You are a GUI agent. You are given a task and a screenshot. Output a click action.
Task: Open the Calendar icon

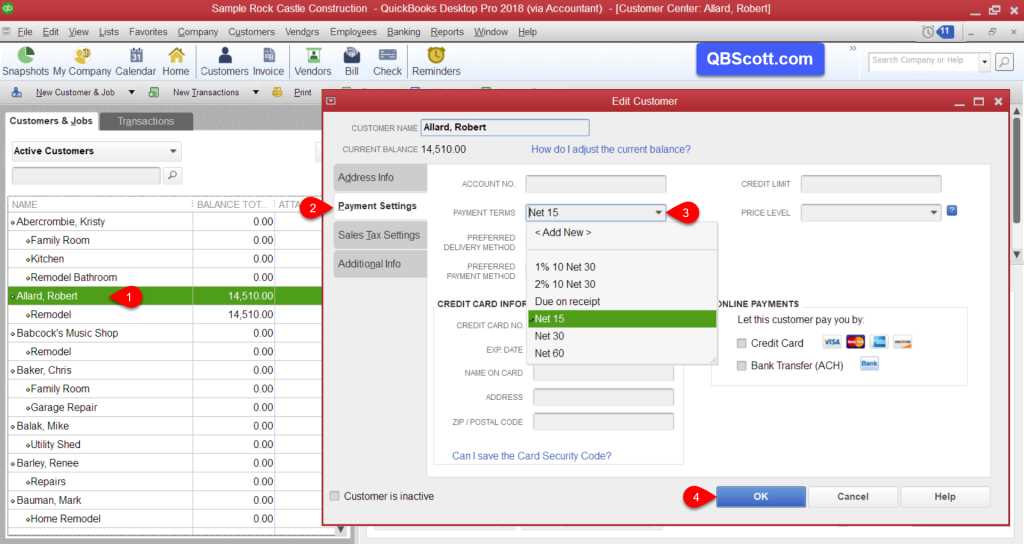point(136,62)
